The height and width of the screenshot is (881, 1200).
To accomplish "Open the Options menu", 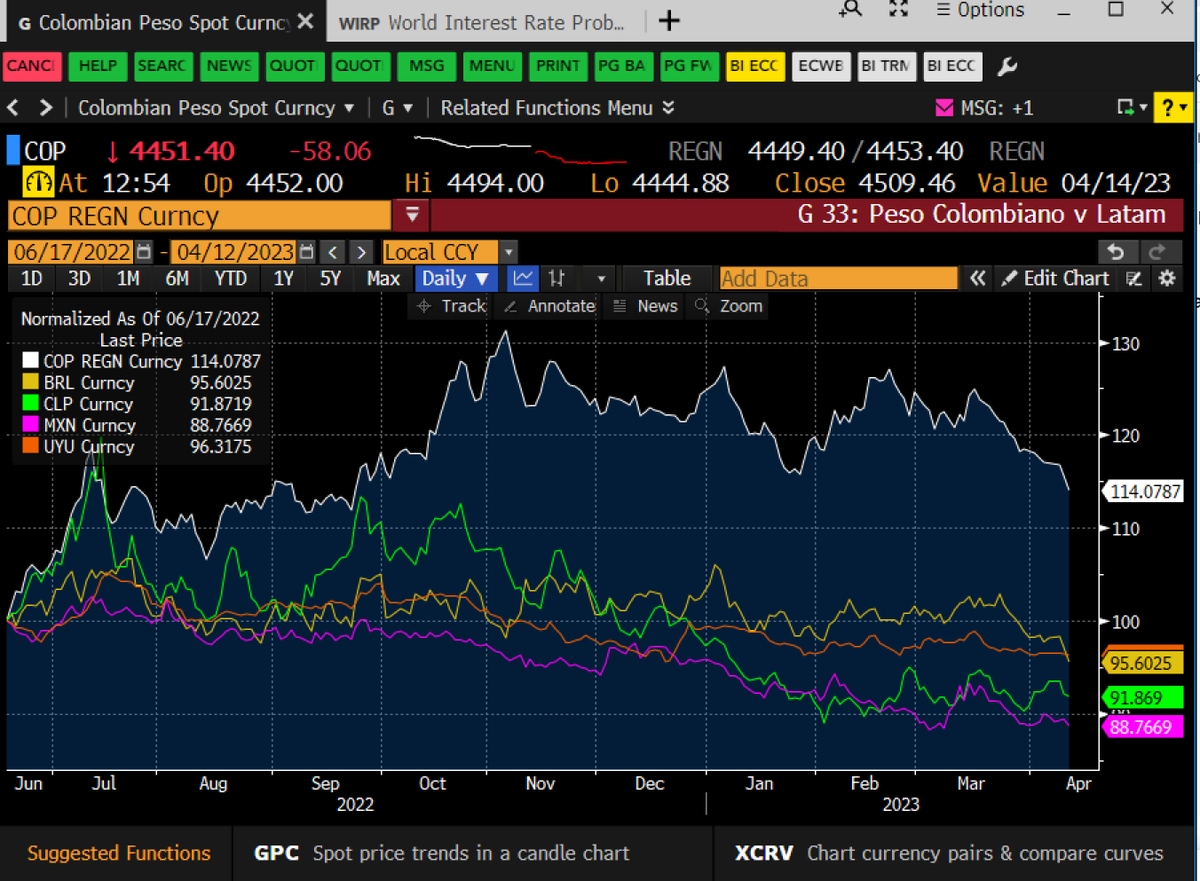I will pos(980,10).
